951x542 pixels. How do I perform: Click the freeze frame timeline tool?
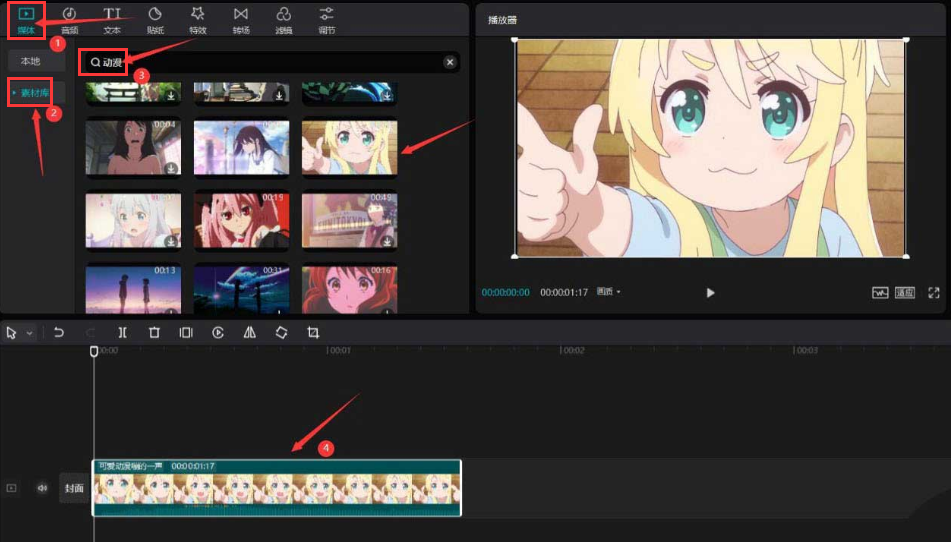click(186, 332)
